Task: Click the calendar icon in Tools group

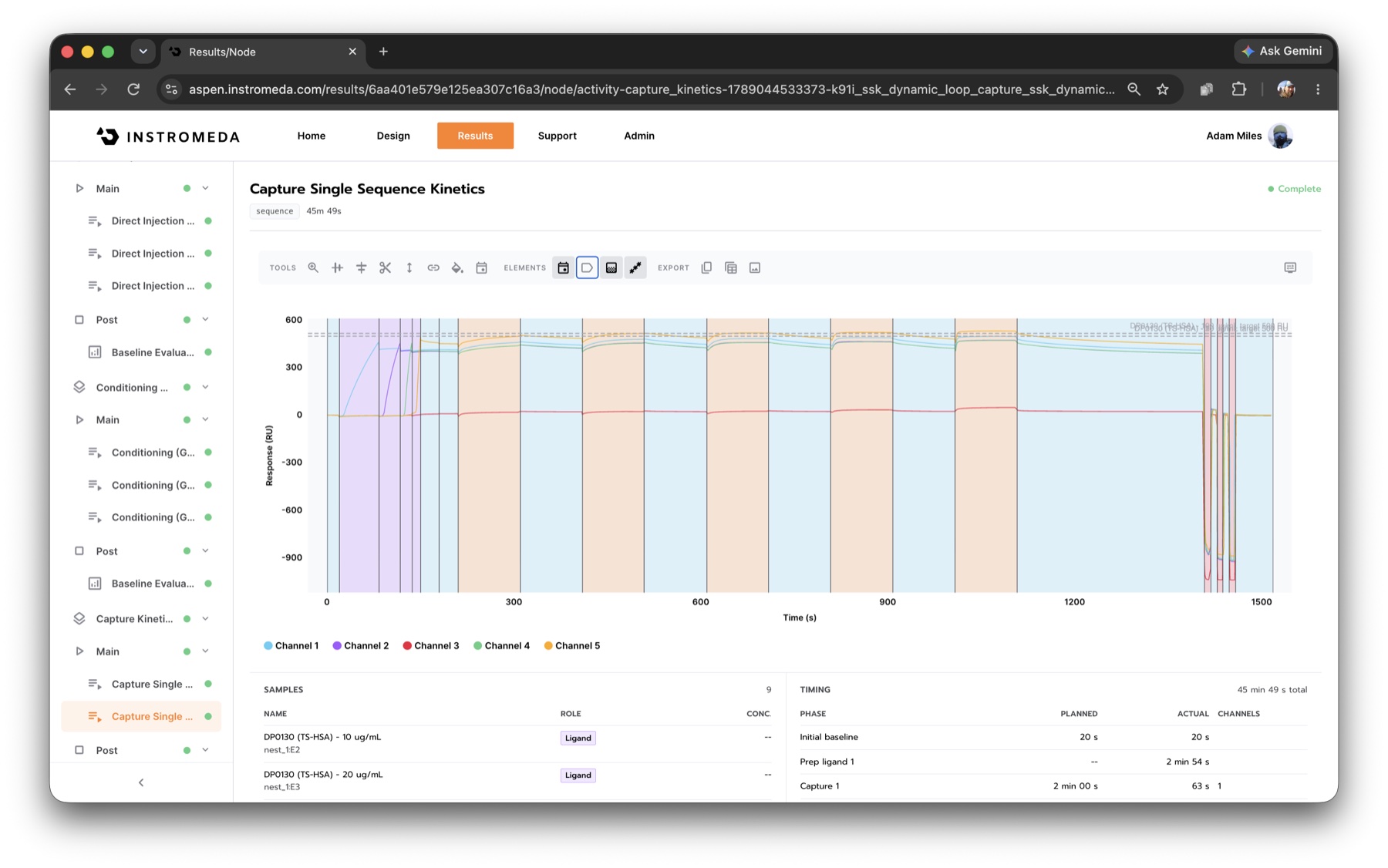Action: tap(481, 267)
